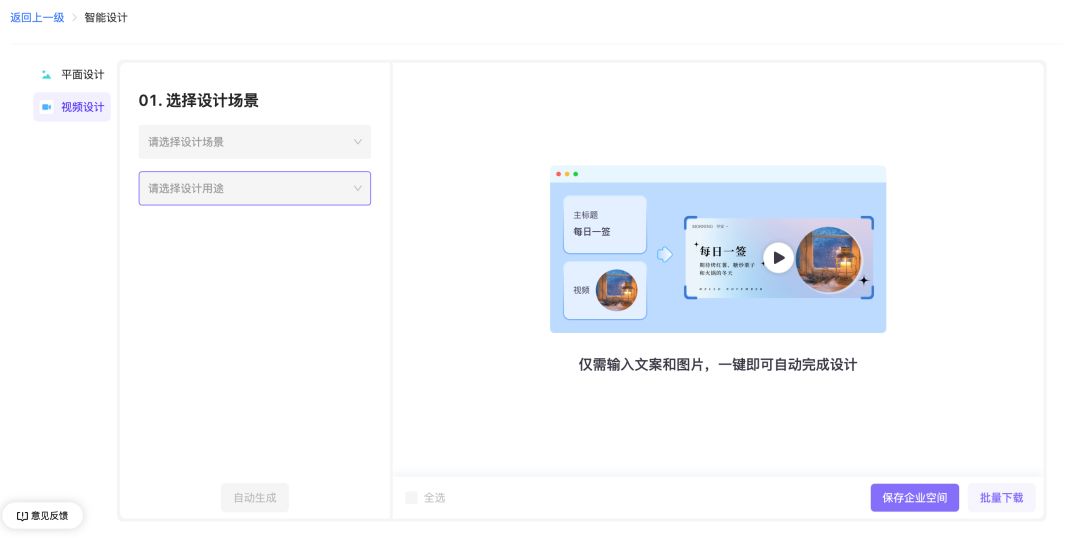Click the 智能设计 breadcrumb text
Viewport: 1080px width, 538px height.
point(106,18)
